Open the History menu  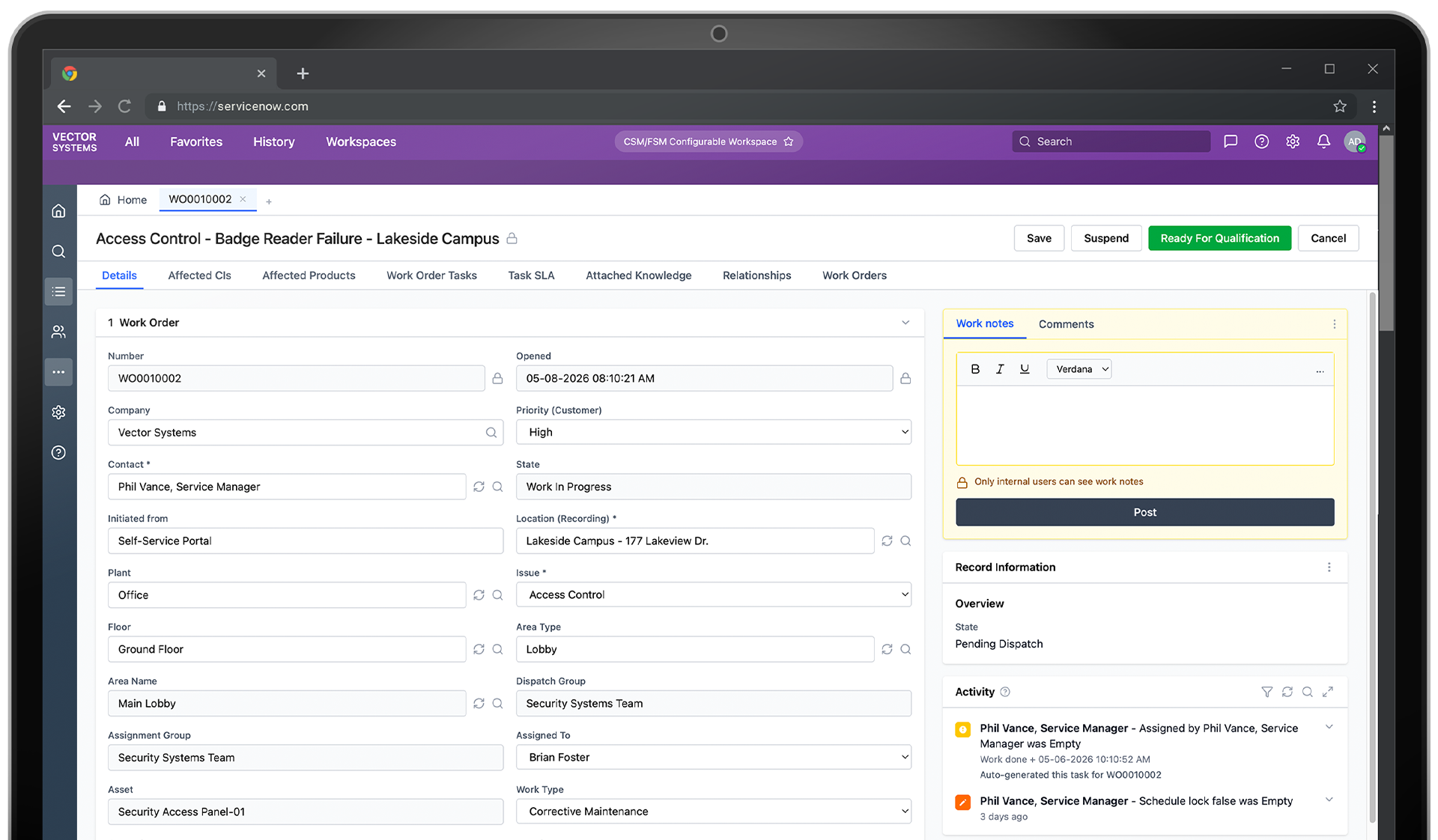pos(273,141)
